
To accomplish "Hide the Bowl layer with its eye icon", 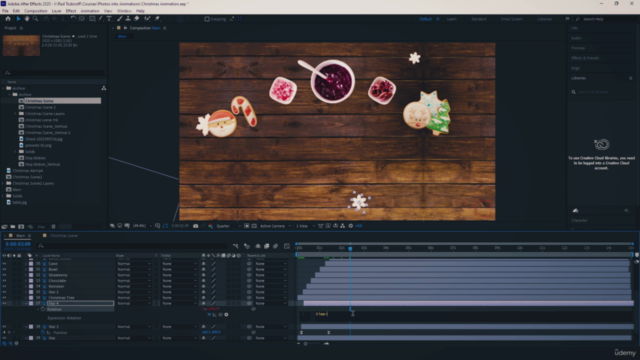I will (x=4, y=269).
